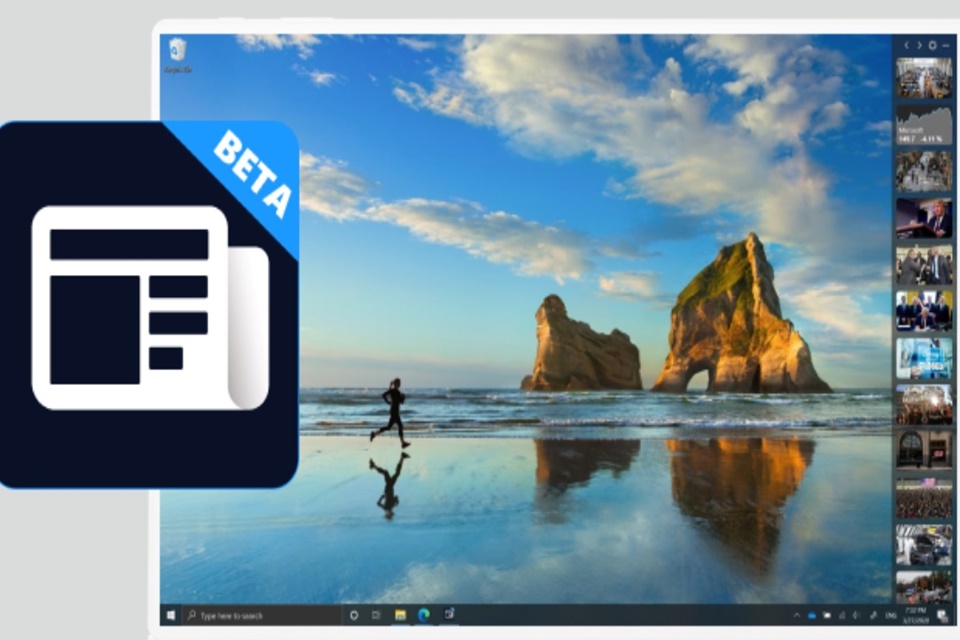
Task: Open the Start menu
Action: pyautogui.click(x=170, y=614)
